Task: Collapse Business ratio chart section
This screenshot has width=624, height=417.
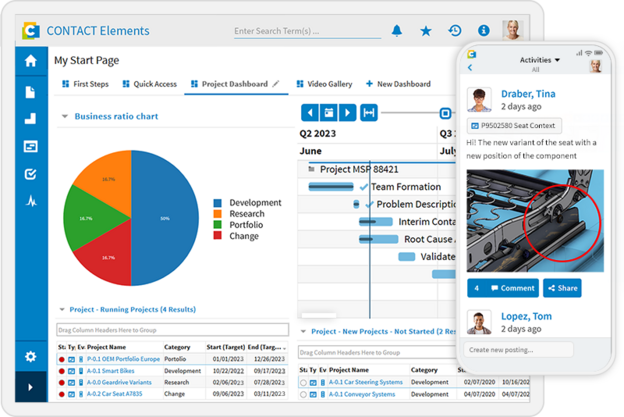Action: [x=64, y=117]
